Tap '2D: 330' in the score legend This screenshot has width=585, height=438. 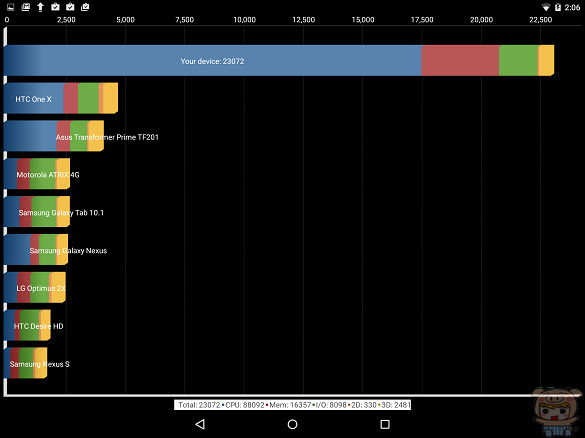[x=363, y=405]
